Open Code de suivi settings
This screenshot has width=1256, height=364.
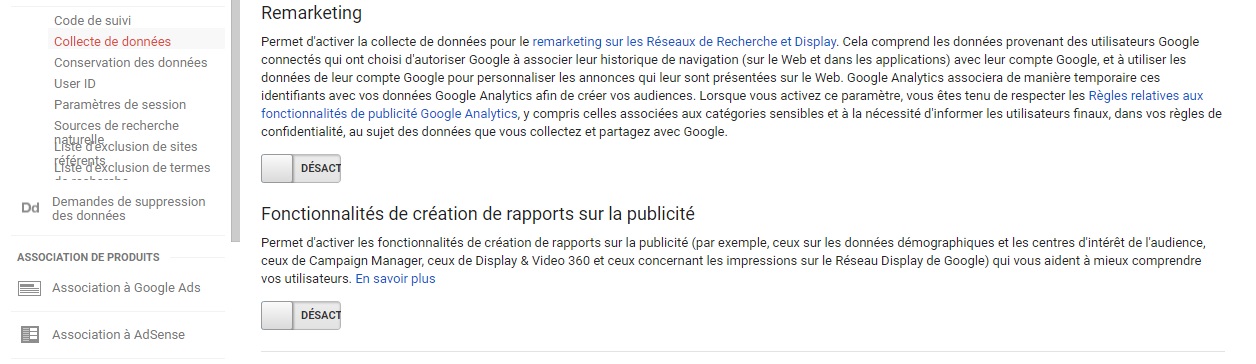click(92, 20)
